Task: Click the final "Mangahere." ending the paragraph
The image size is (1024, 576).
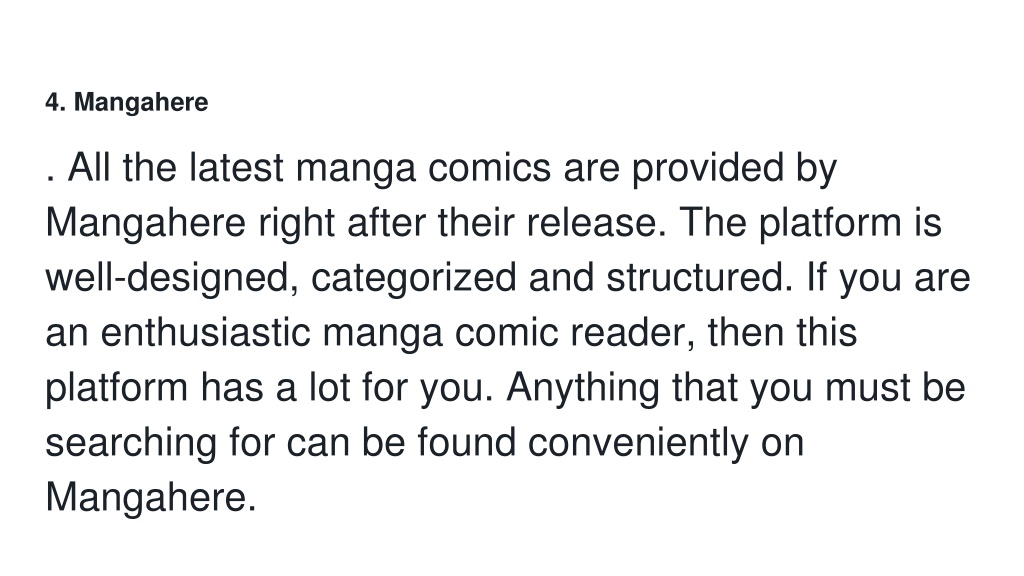Action: coord(150,499)
